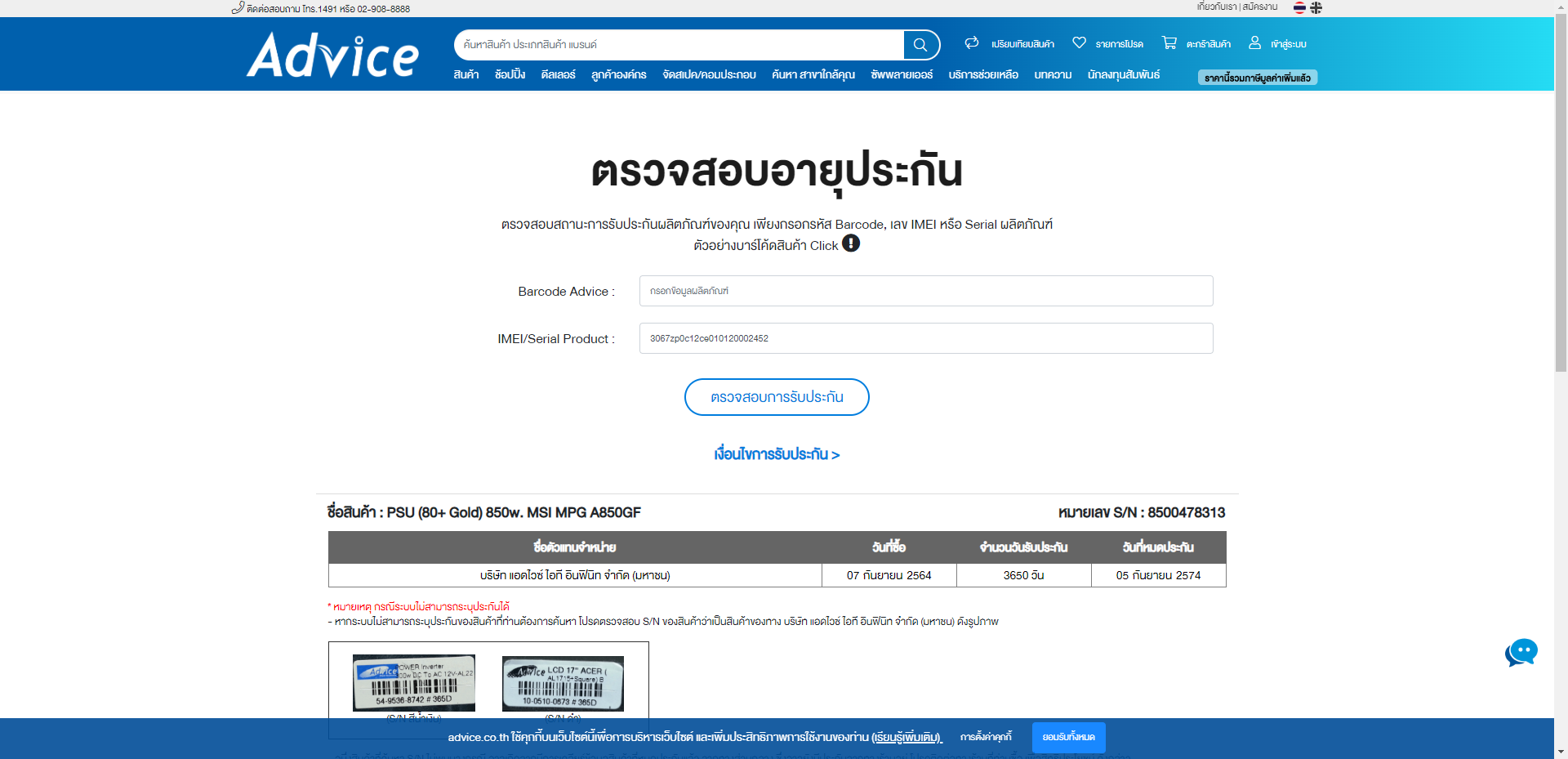Click the ชื่อตัวแทนจำหน่าย column header

575,547
